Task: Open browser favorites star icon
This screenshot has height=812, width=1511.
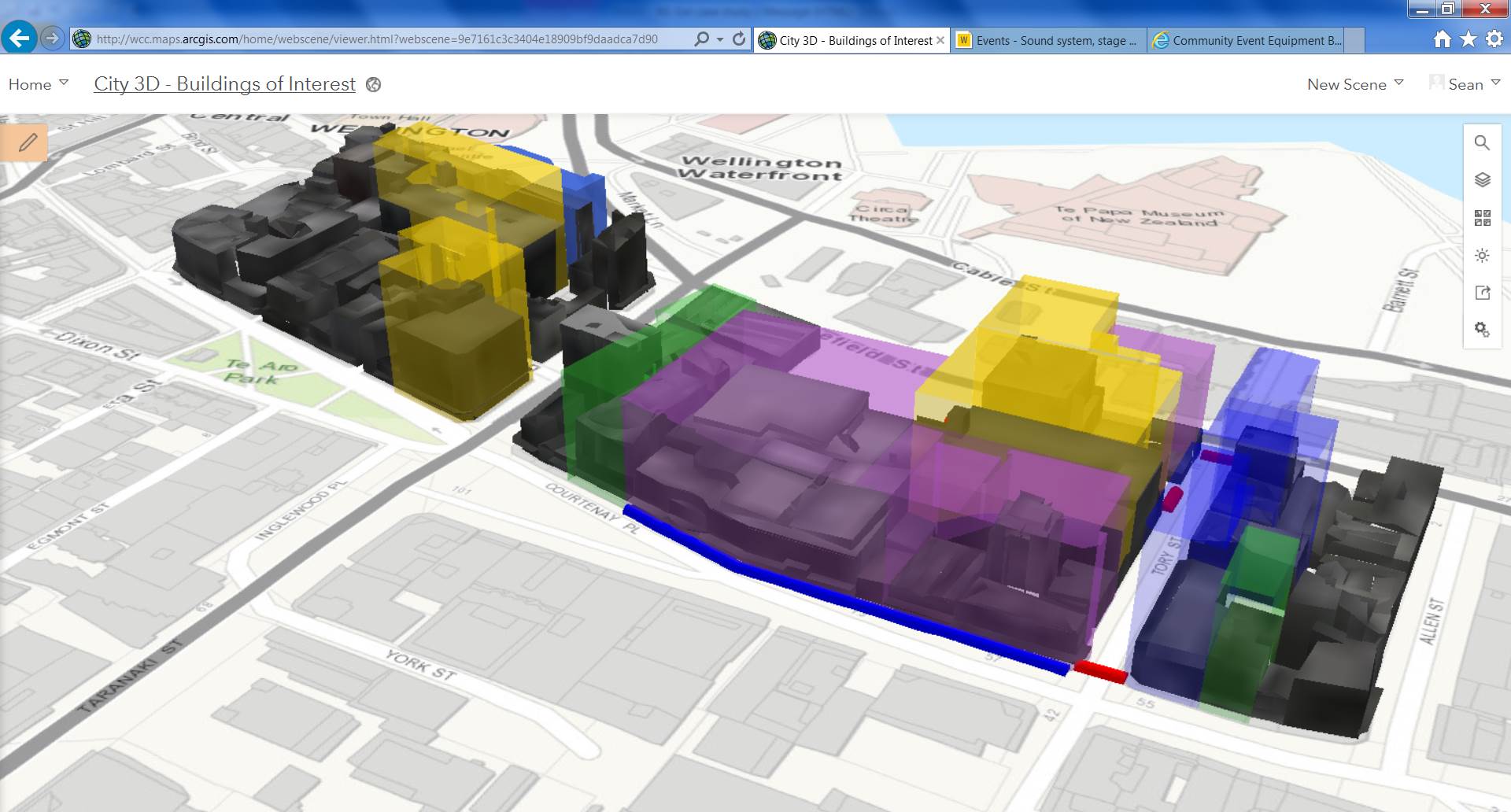Action: [x=1469, y=39]
